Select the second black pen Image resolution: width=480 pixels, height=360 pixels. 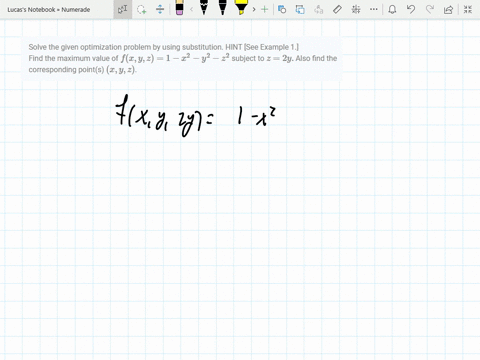coord(223,8)
